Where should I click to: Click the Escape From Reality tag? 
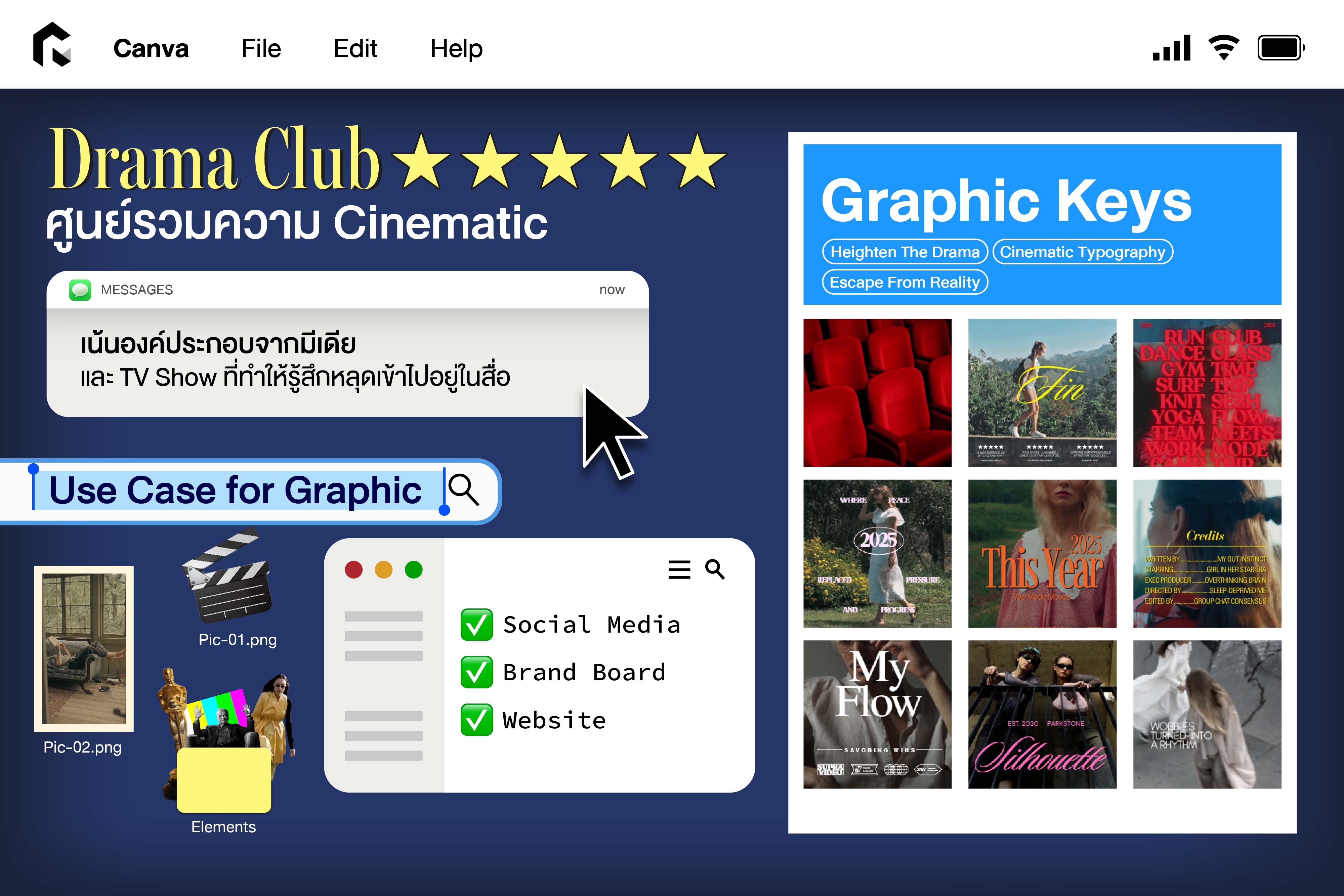[905, 282]
